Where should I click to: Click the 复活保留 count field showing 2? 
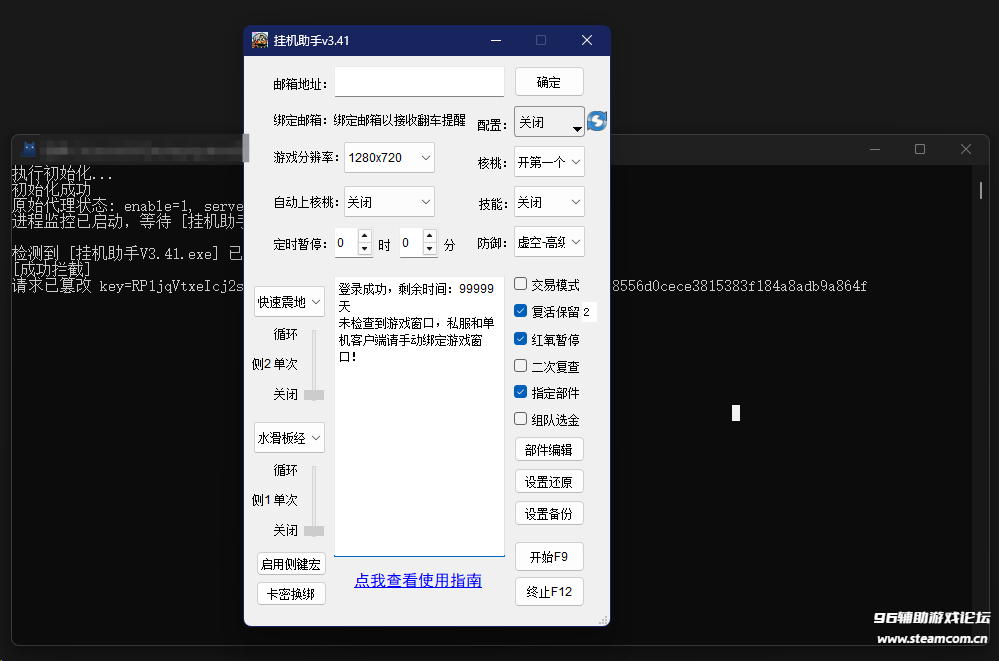tap(589, 312)
